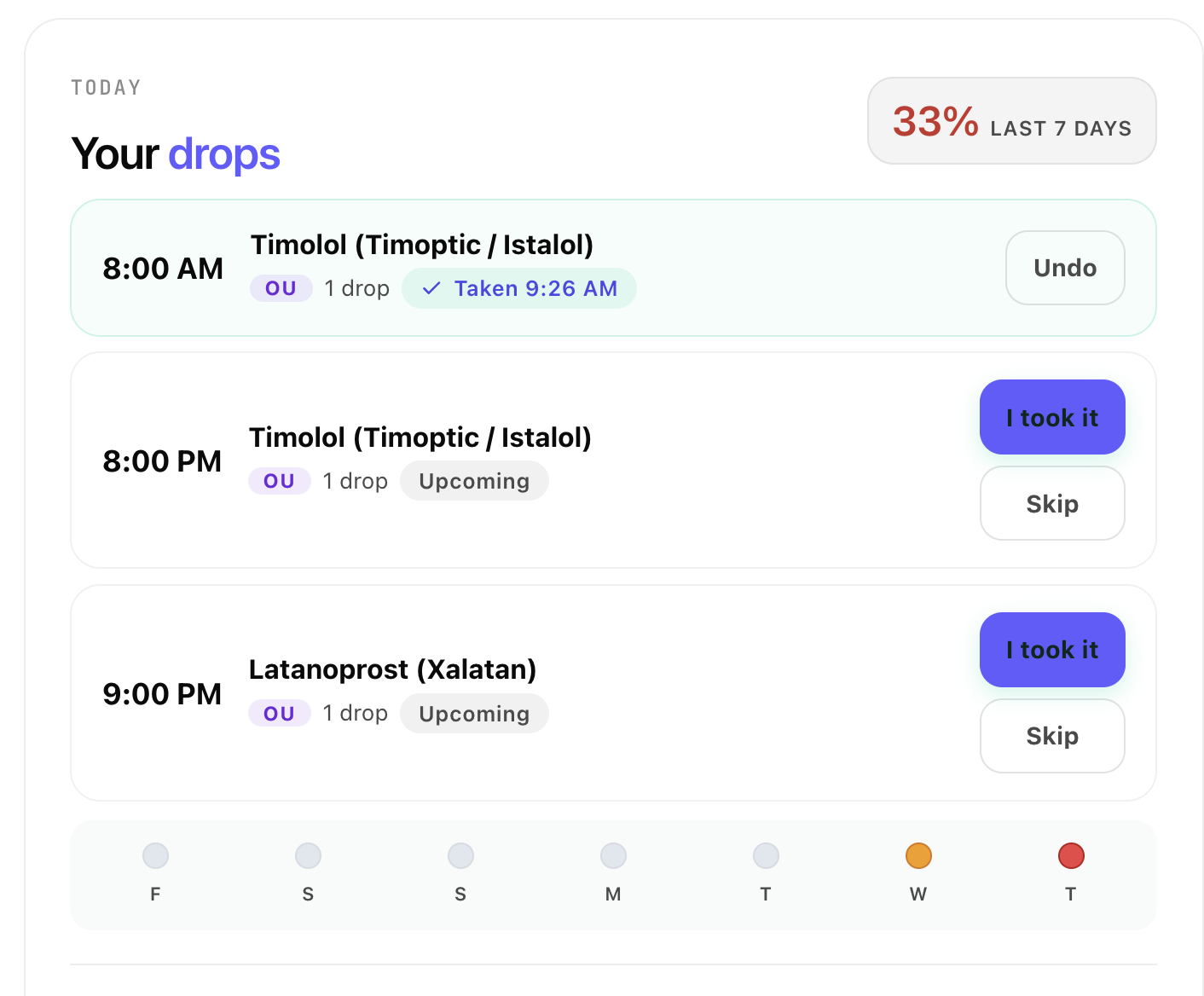Skip the 8:00 PM Timolol dose
The width and height of the screenshot is (1204, 996).
pos(1052,503)
